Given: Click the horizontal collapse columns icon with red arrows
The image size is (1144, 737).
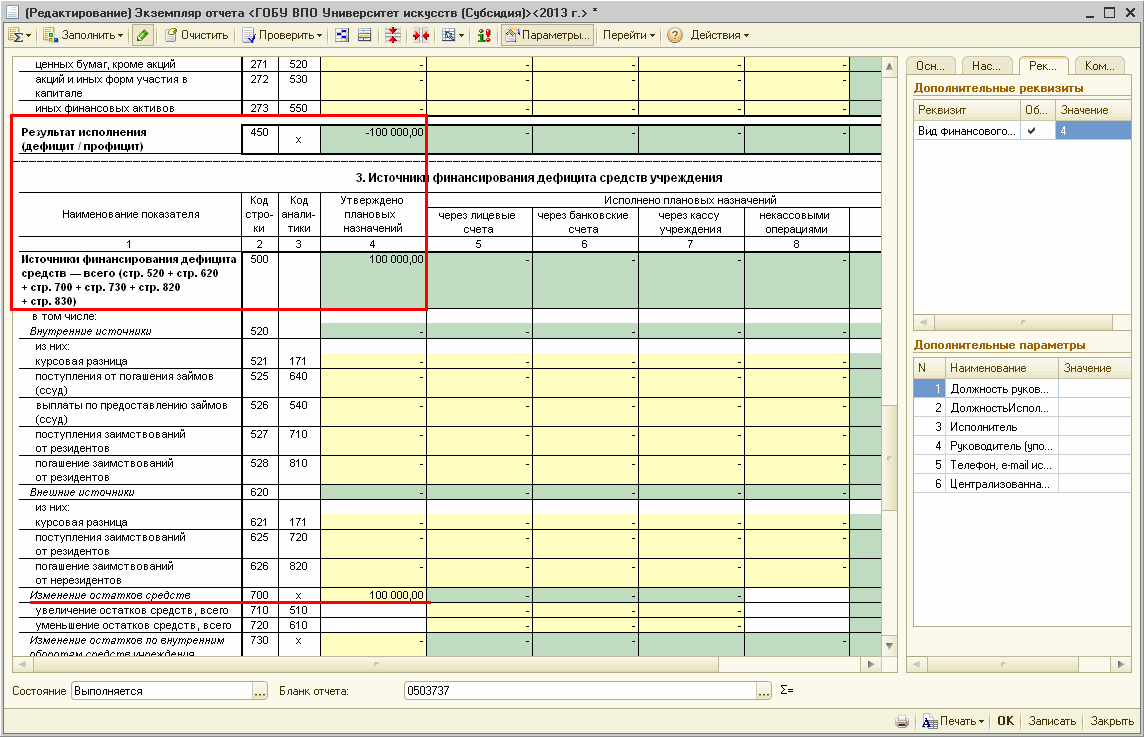Looking at the screenshot, I should tap(420, 35).
